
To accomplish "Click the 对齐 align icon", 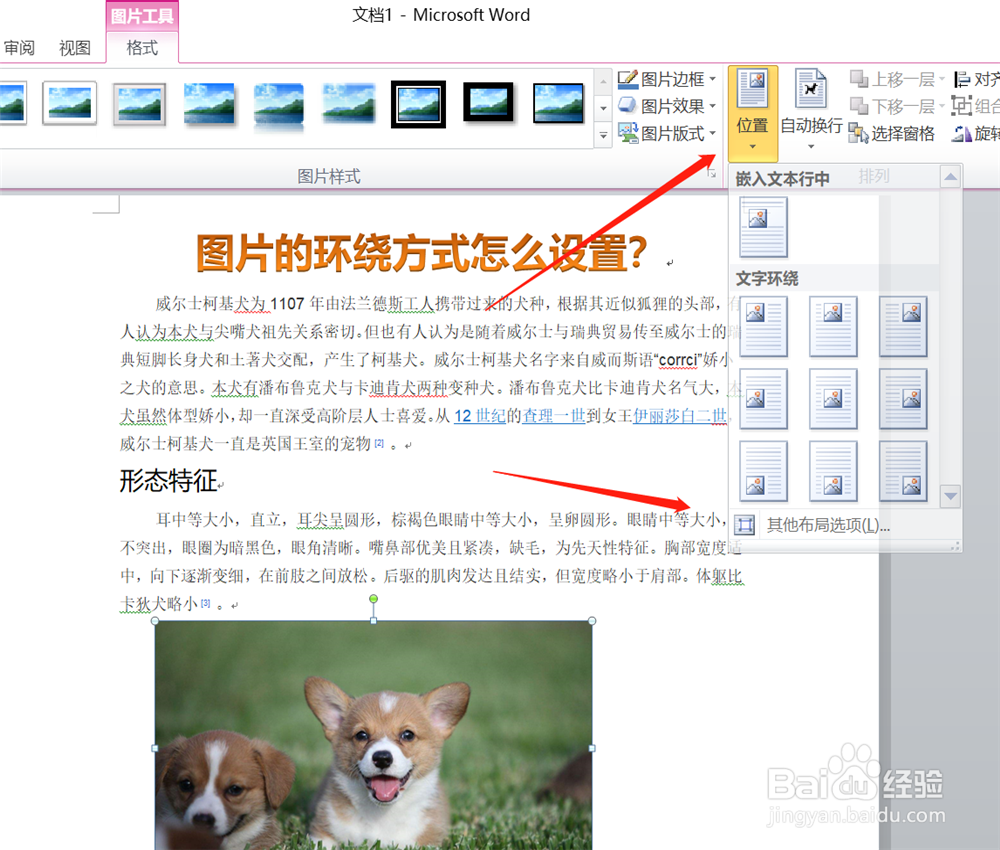I will click(x=962, y=80).
